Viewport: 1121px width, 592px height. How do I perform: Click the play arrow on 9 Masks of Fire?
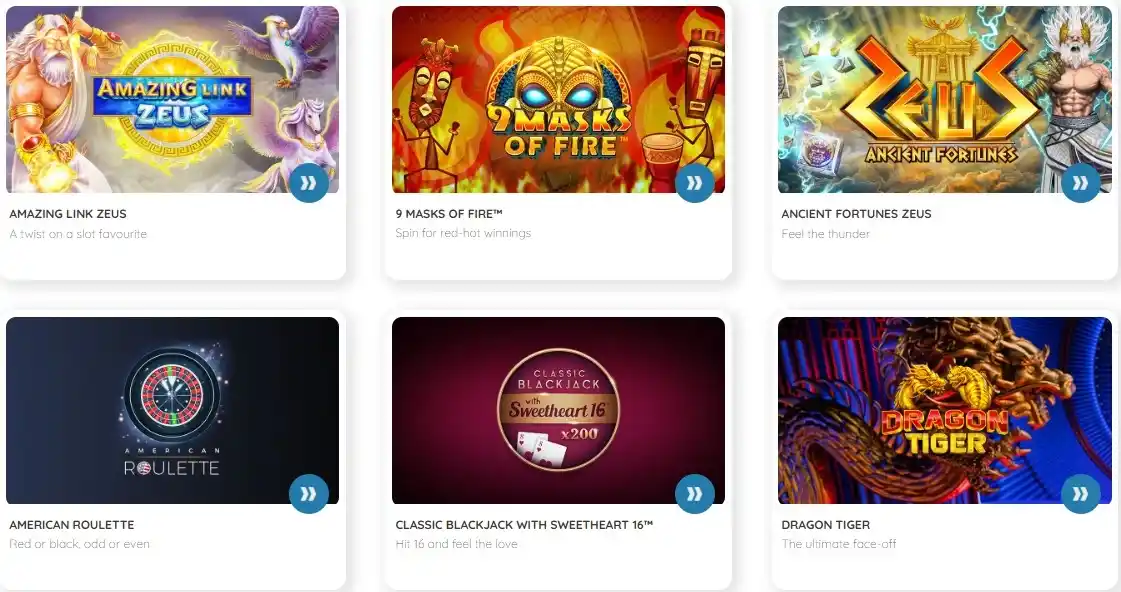[695, 183]
